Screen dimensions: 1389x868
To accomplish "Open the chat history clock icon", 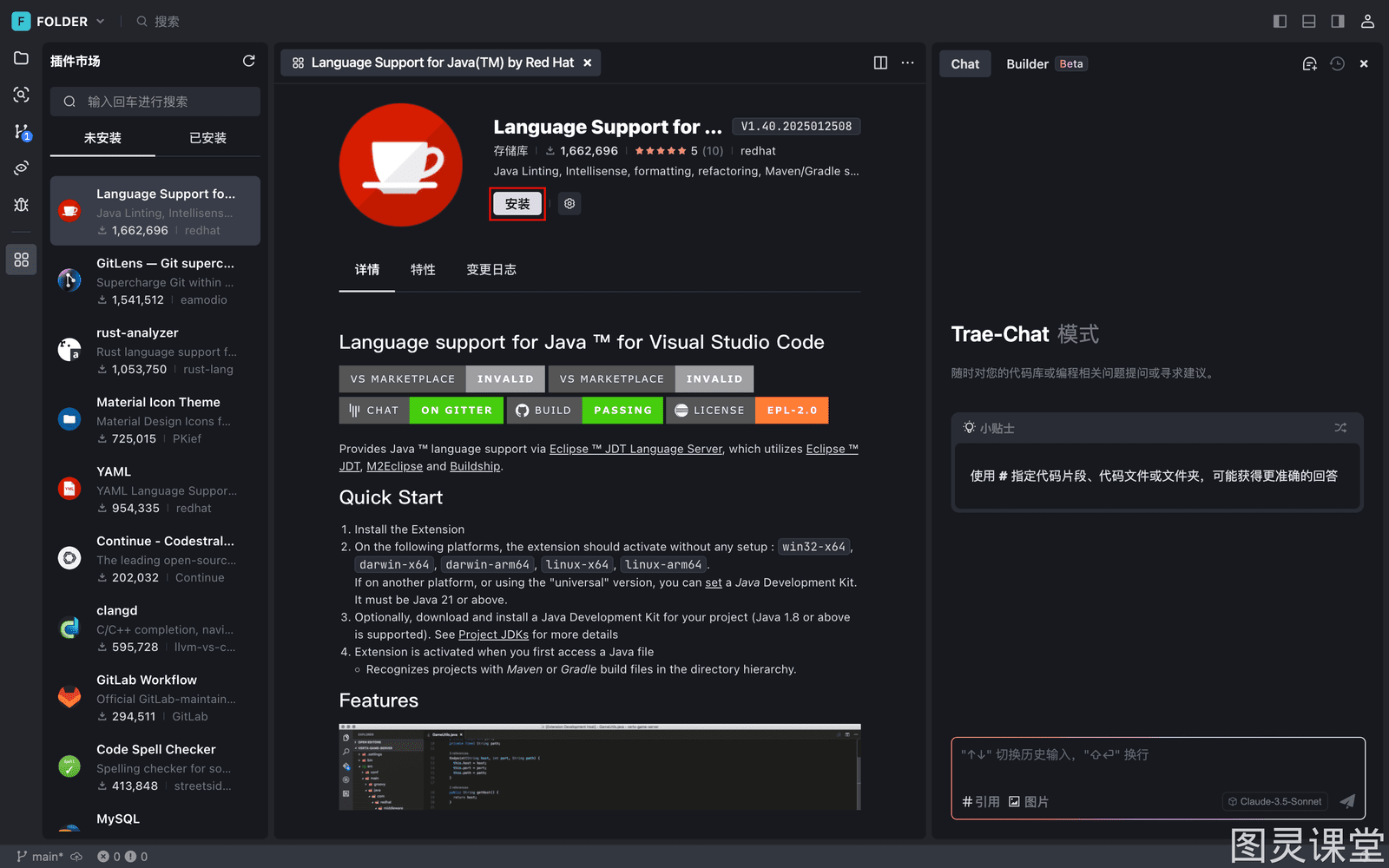I will (x=1337, y=63).
